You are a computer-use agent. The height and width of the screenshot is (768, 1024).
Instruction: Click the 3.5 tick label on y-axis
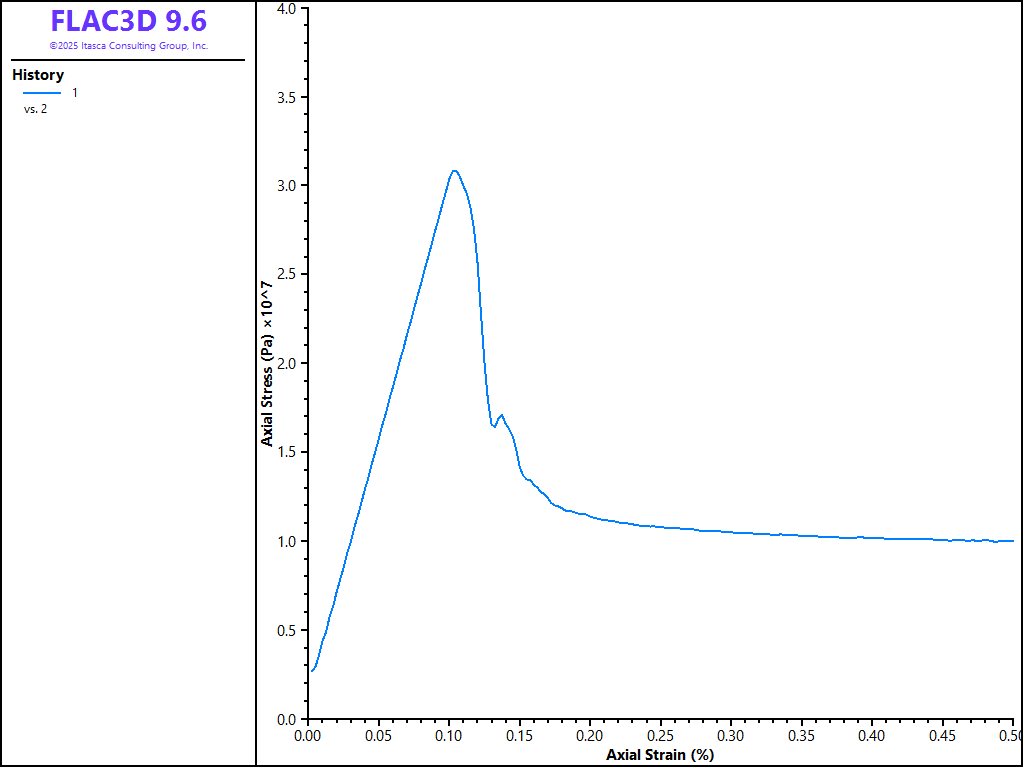tap(286, 97)
